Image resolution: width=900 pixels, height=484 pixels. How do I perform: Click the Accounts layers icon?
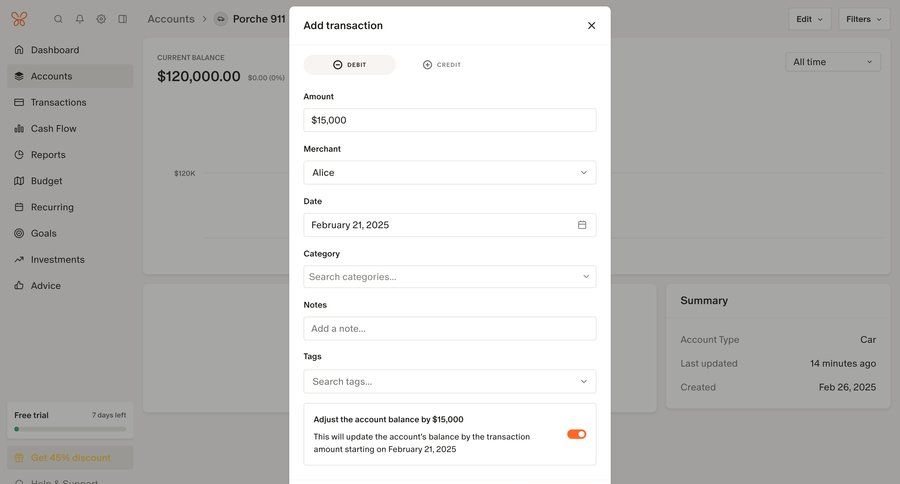[19, 76]
